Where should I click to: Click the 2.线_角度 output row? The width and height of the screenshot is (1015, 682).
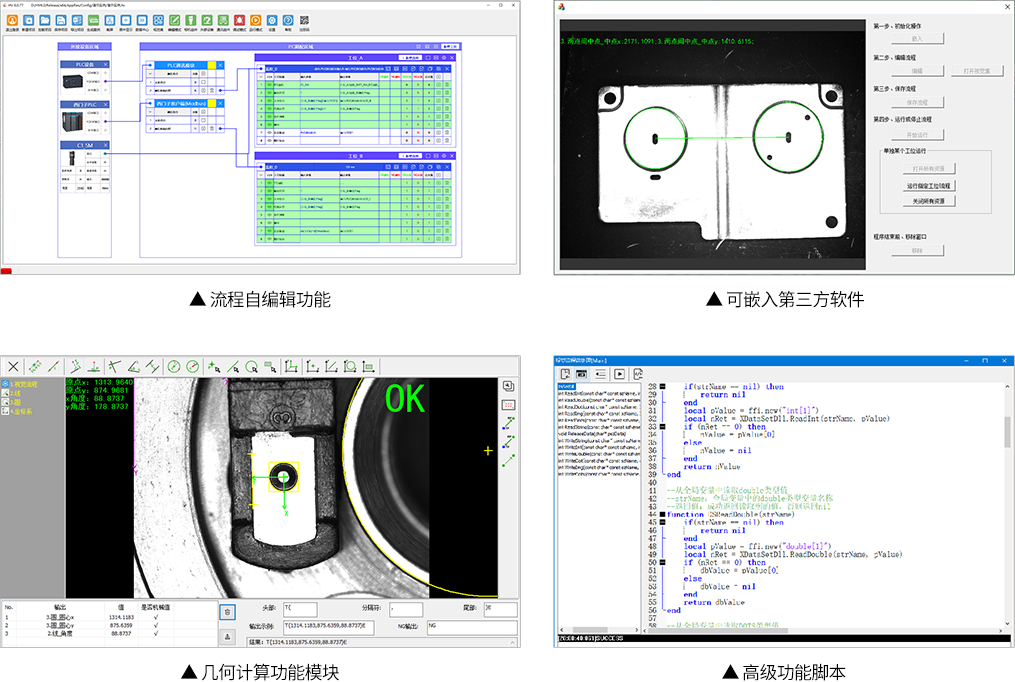109,634
